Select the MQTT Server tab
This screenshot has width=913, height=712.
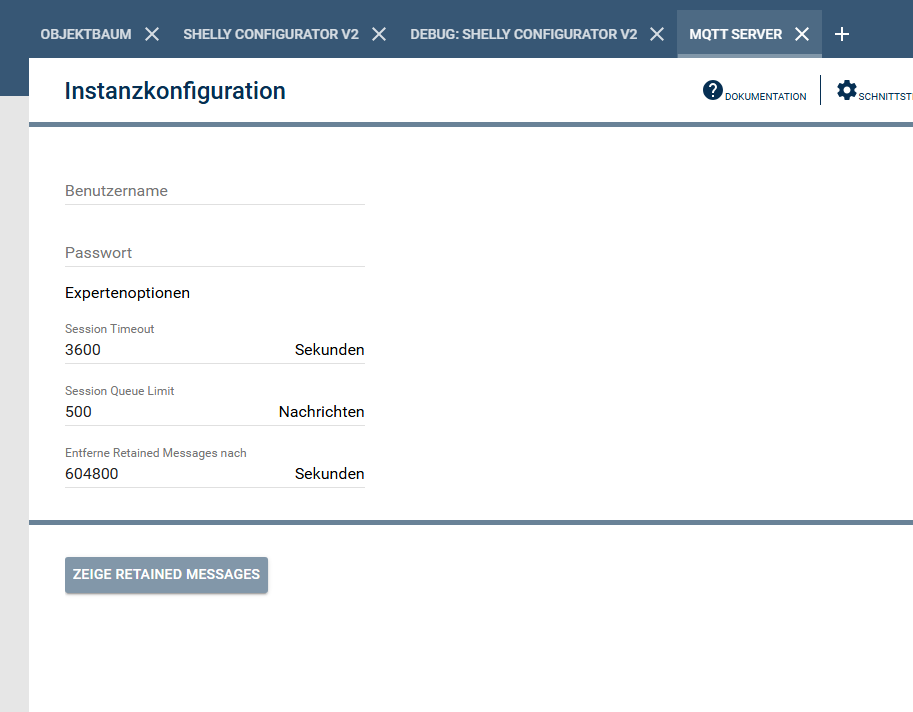pos(735,34)
